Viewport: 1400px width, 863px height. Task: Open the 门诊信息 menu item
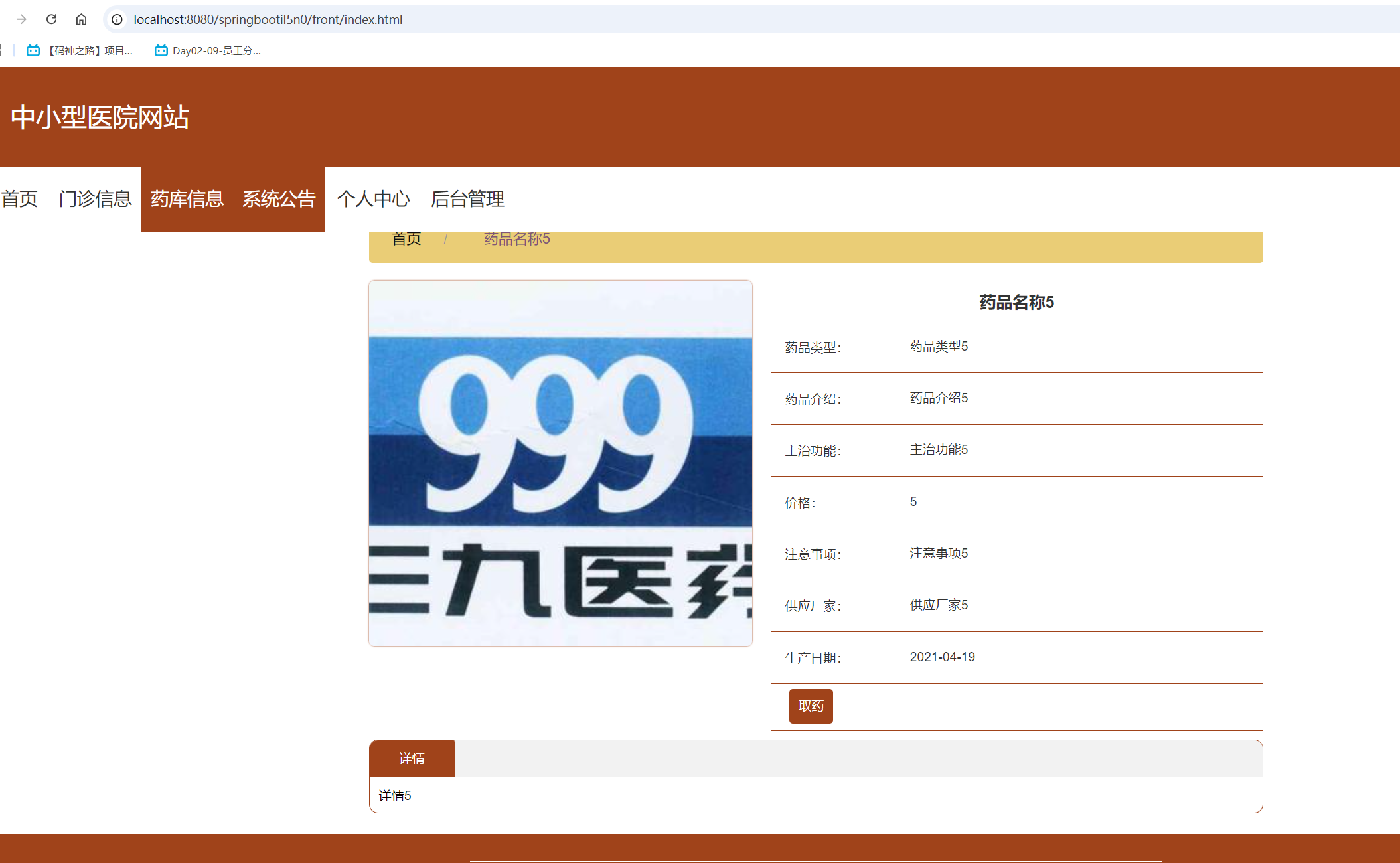tap(95, 199)
